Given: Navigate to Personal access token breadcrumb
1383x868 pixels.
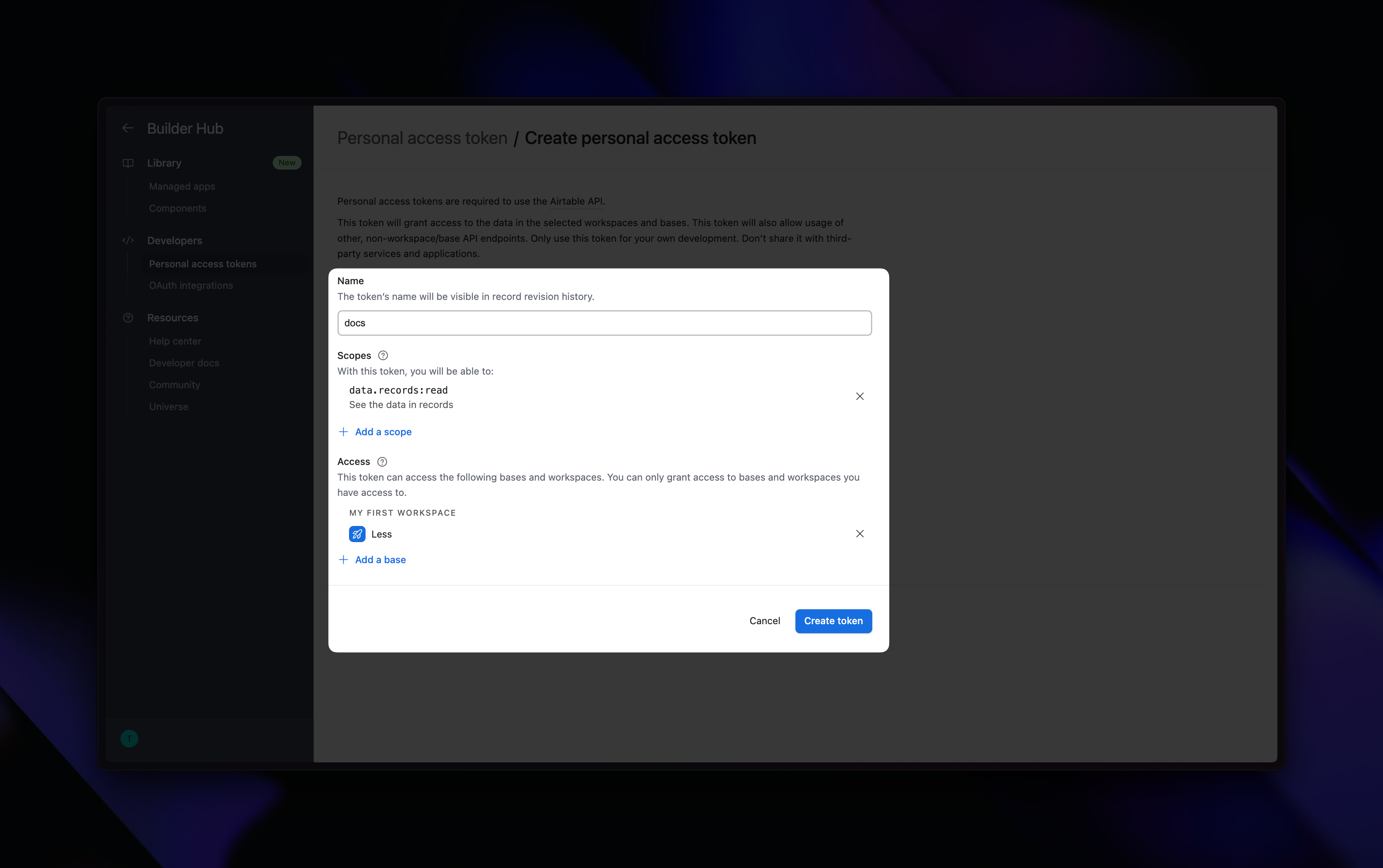Looking at the screenshot, I should [x=422, y=138].
